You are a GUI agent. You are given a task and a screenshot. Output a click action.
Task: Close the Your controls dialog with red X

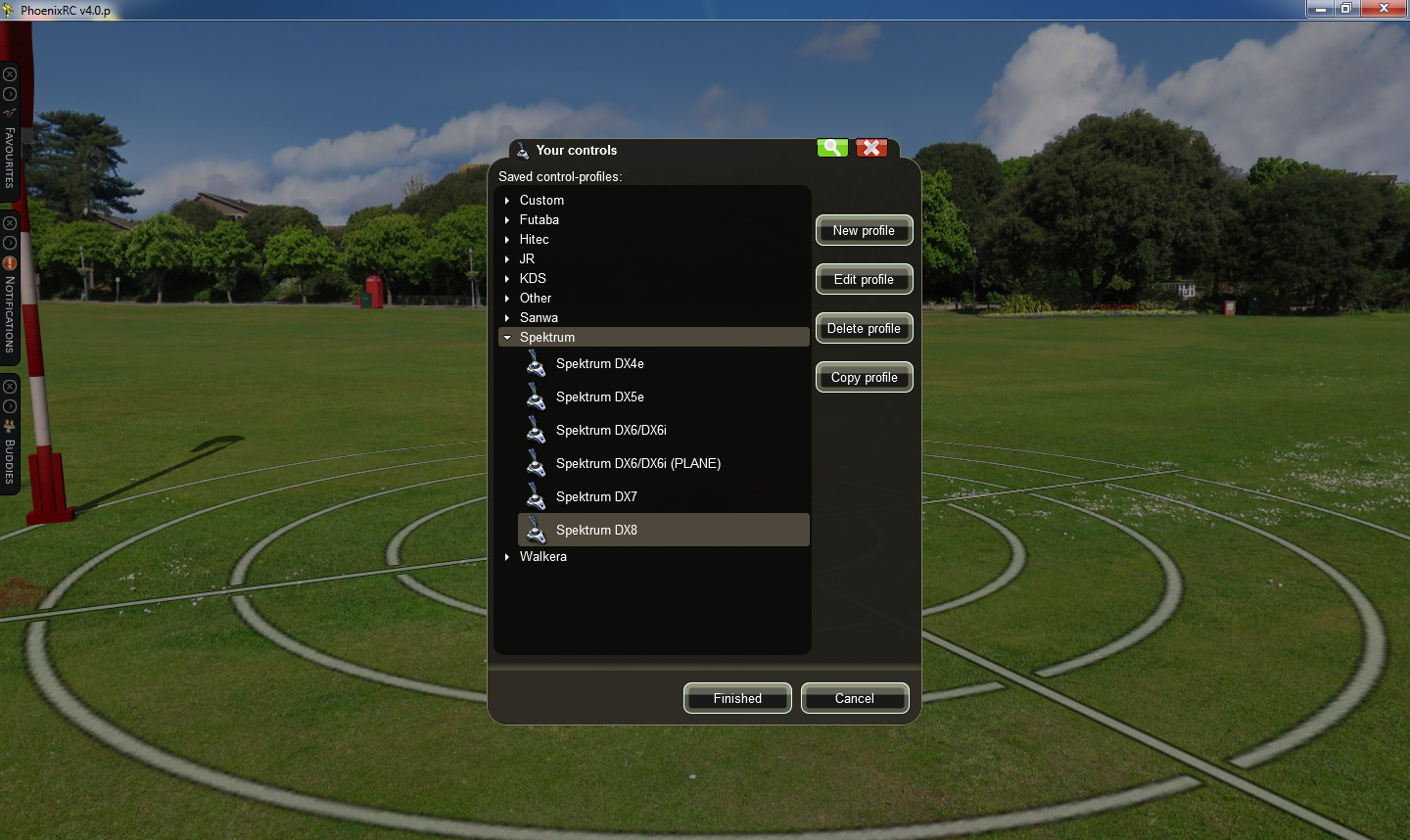[x=871, y=148]
